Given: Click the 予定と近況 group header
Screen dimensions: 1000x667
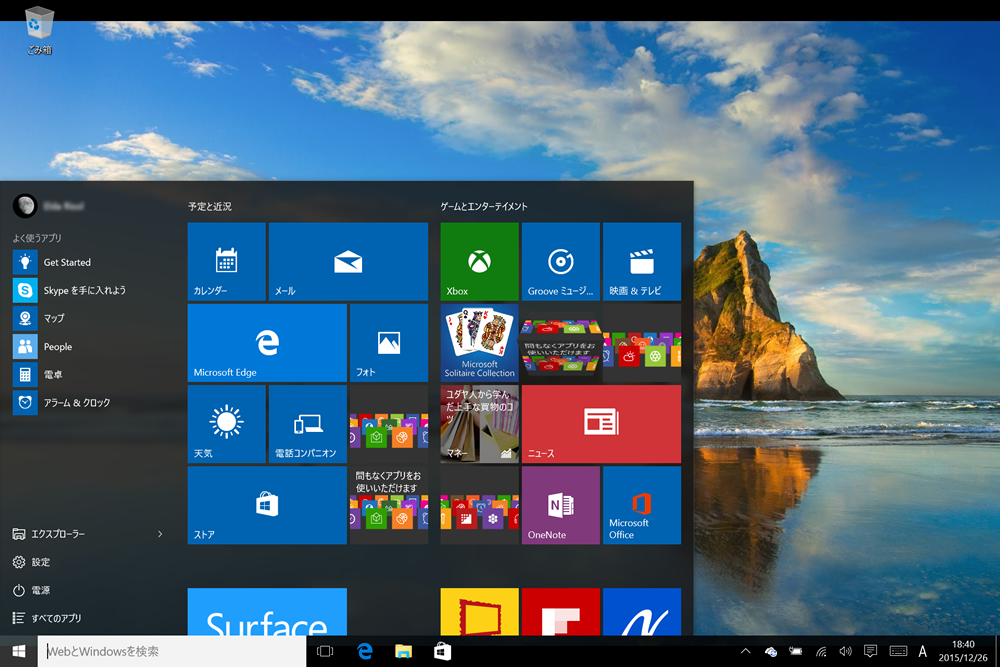Looking at the screenshot, I should pyautogui.click(x=210, y=207).
